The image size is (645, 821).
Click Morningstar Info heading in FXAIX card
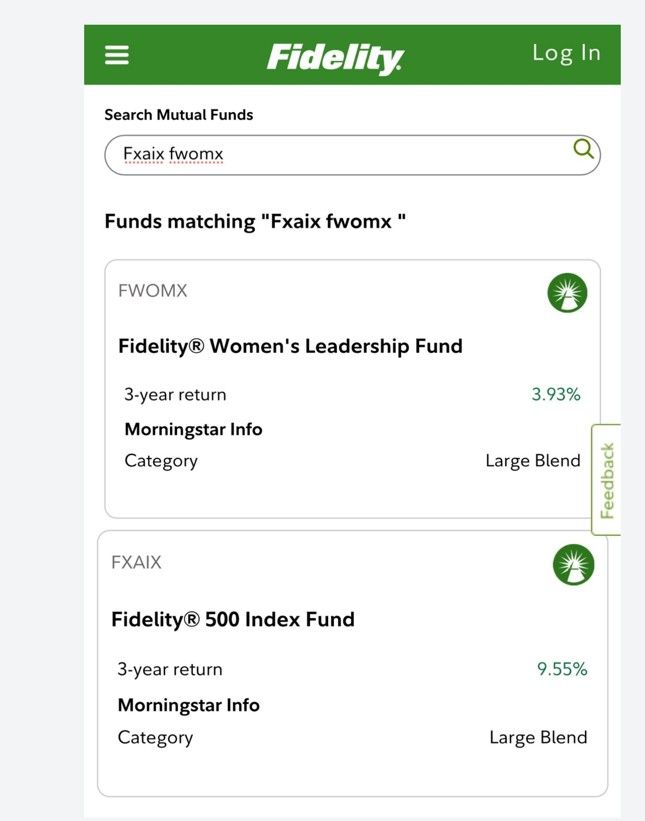pyautogui.click(x=188, y=705)
